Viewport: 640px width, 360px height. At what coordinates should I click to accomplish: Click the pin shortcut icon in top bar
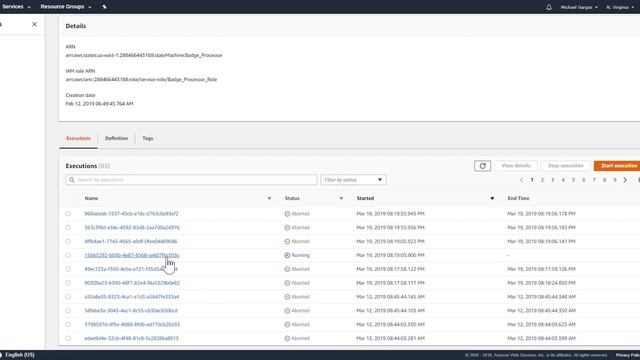coord(104,7)
